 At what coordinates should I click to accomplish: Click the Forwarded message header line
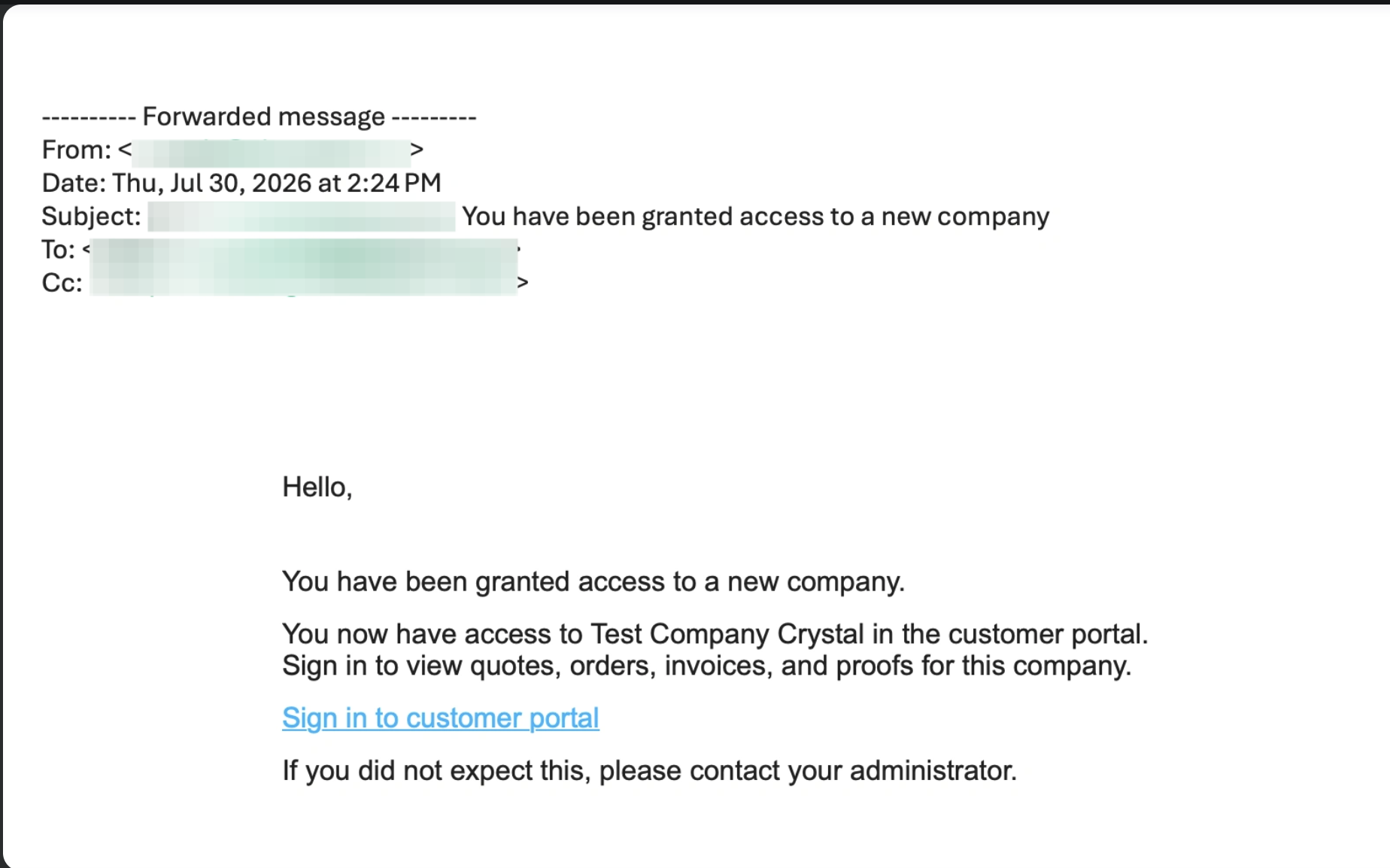click(259, 117)
